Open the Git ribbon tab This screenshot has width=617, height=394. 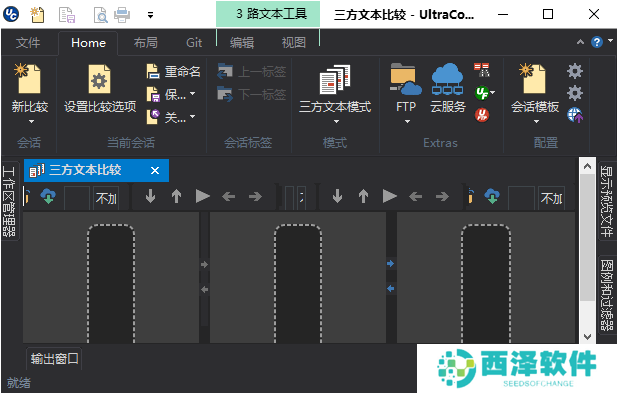[x=194, y=42]
